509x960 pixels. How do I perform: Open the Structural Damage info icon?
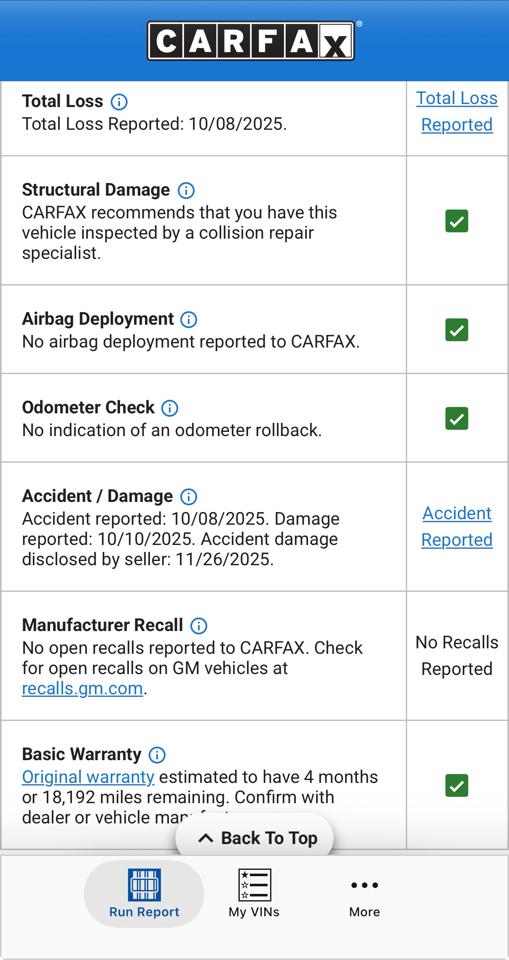tap(186, 190)
